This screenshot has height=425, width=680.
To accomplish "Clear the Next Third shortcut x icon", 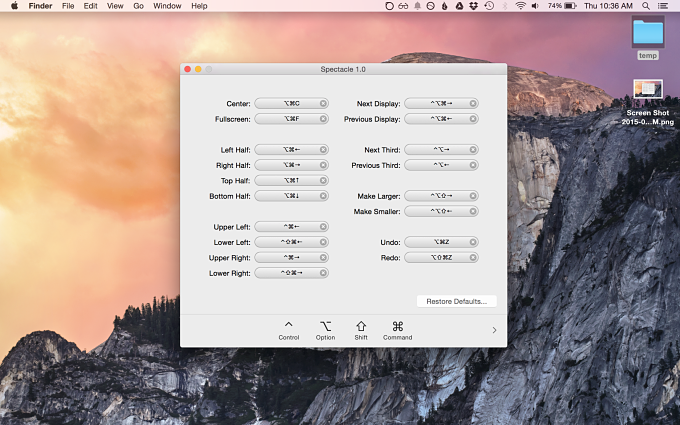I will [473, 150].
